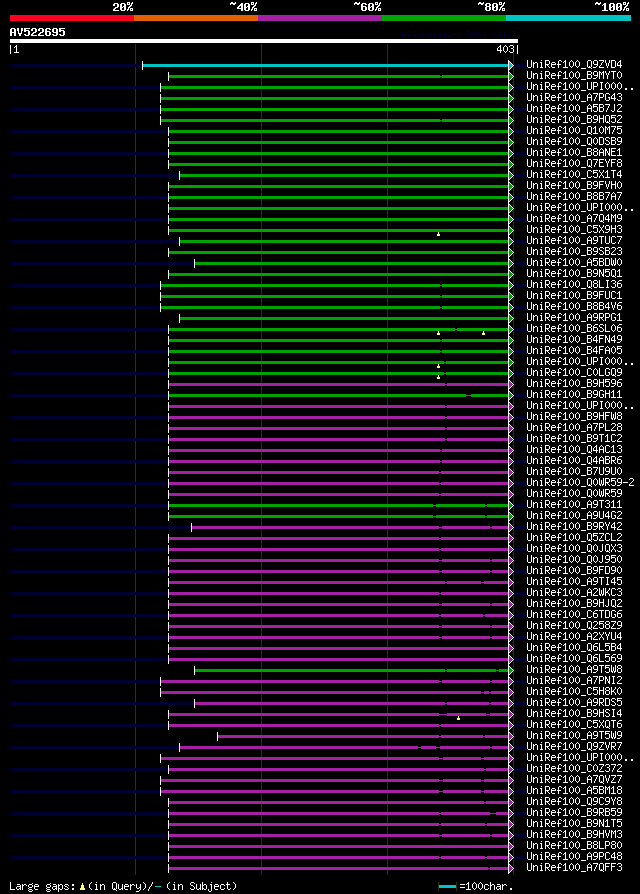Viewport: 640px width, 894px height.
Task: Select the UniRef100_B9FVH0 label
Action: tap(574, 186)
